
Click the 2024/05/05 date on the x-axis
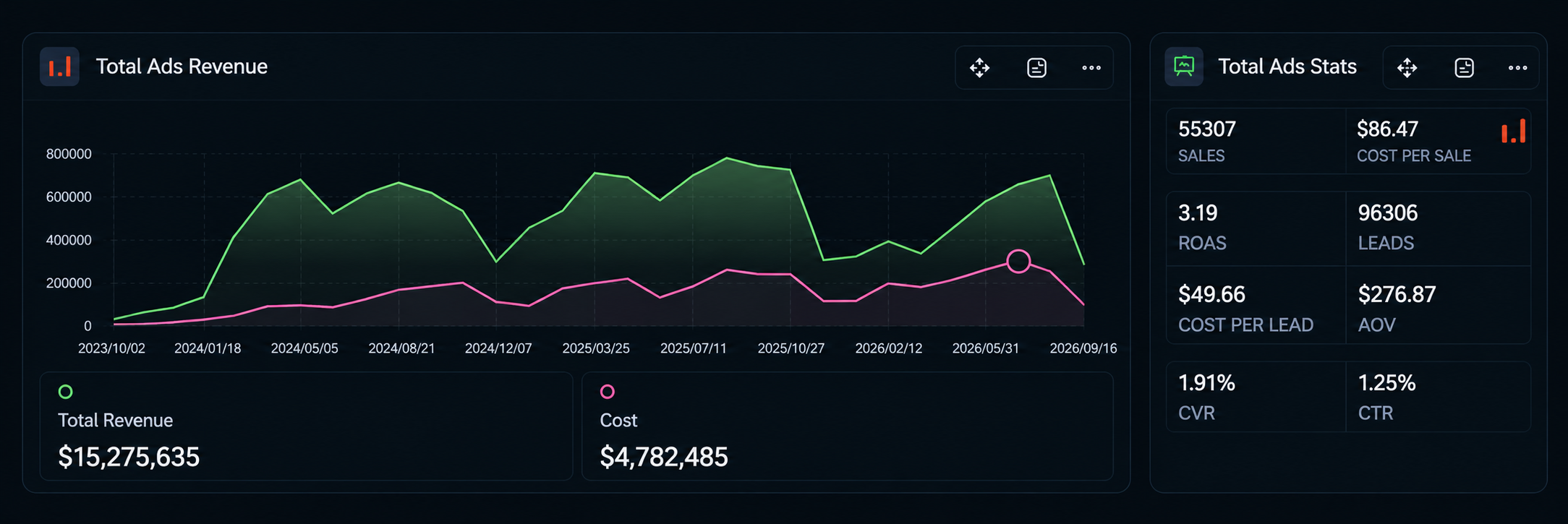coord(304,348)
